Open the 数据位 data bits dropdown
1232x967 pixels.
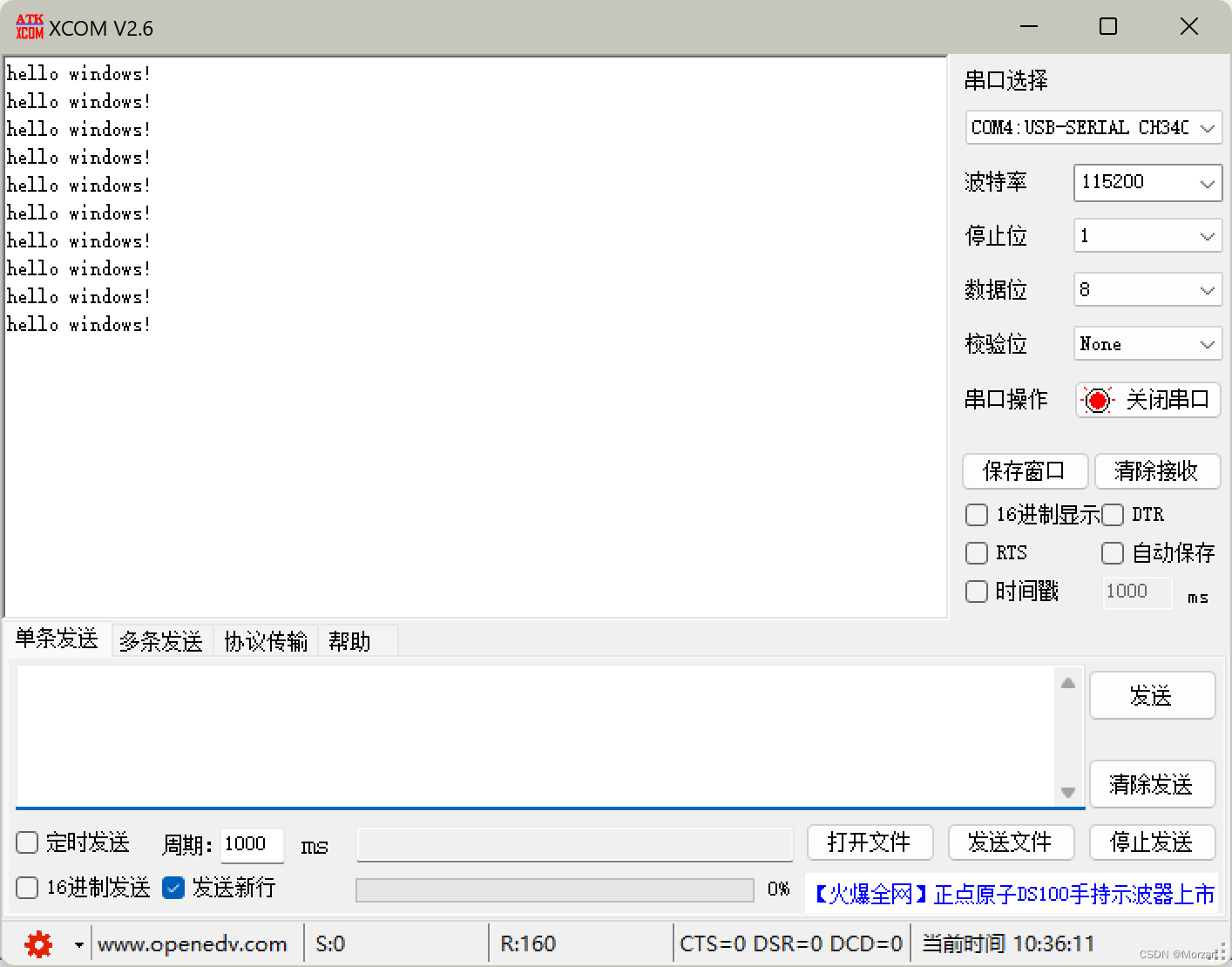(1147, 290)
